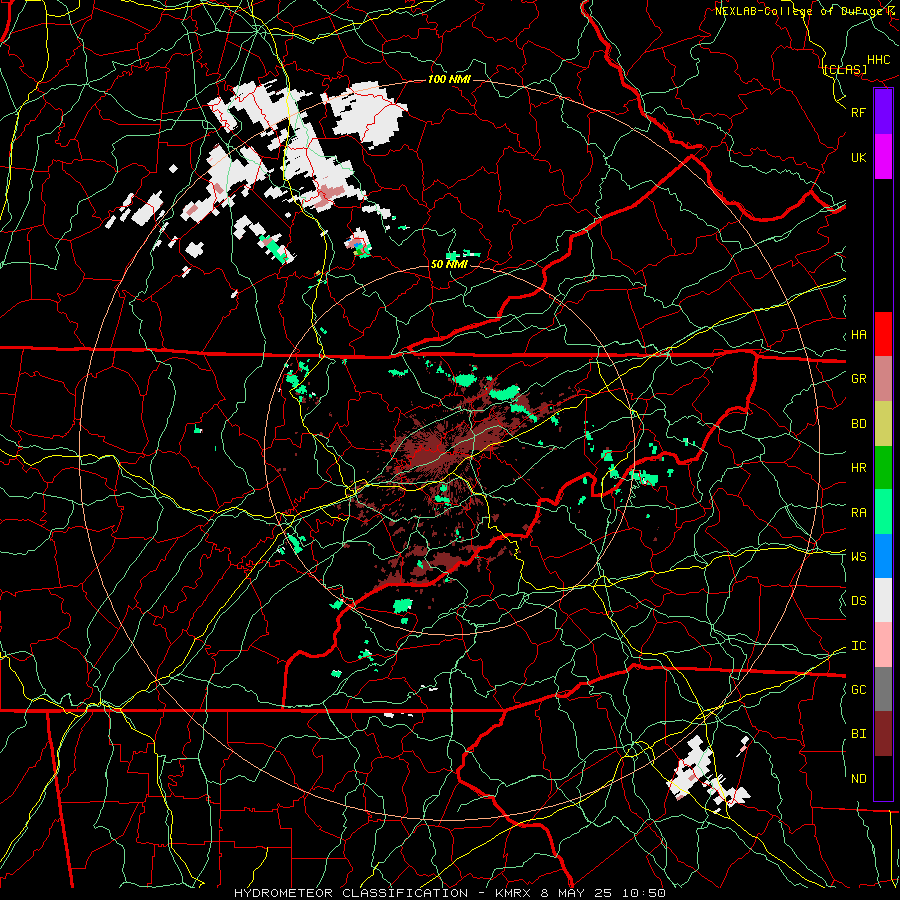Click the "GR" legend label text

[x=858, y=379]
